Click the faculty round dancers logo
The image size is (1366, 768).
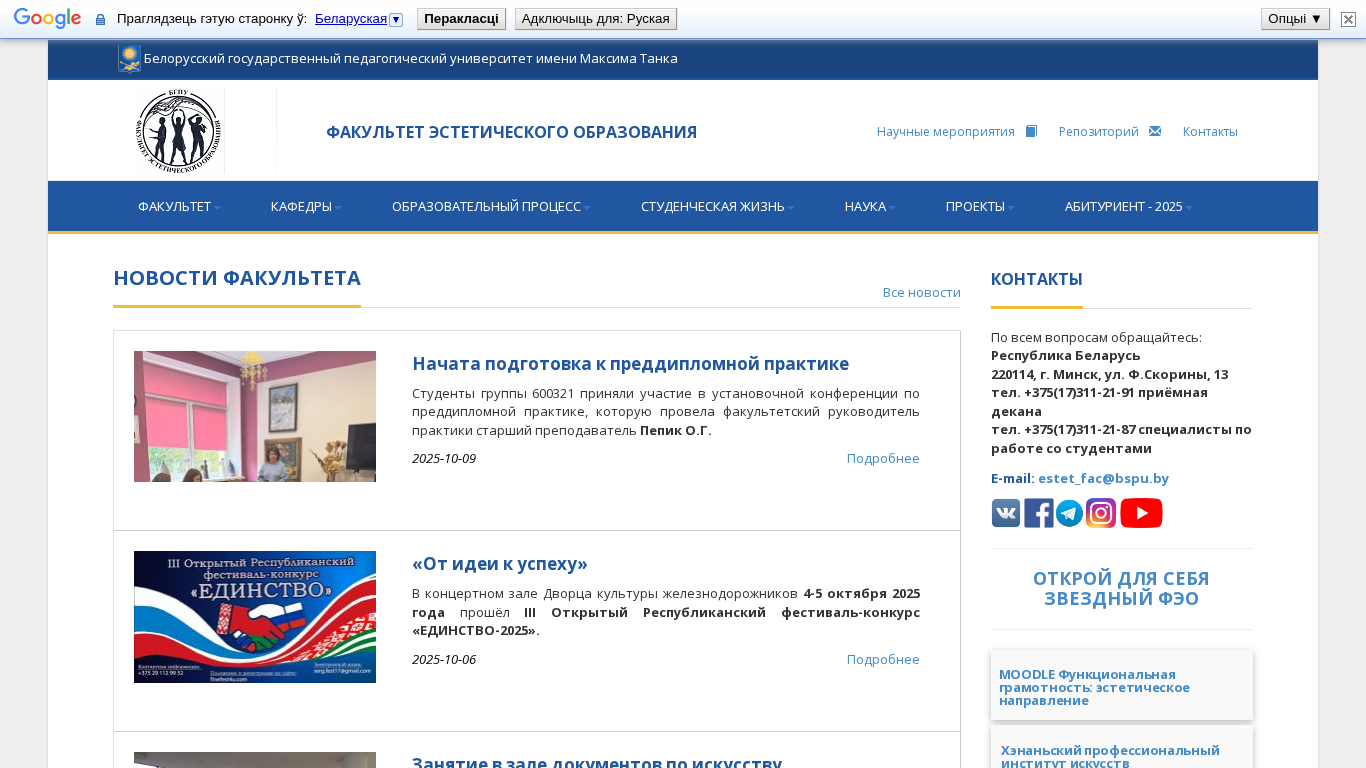point(179,131)
